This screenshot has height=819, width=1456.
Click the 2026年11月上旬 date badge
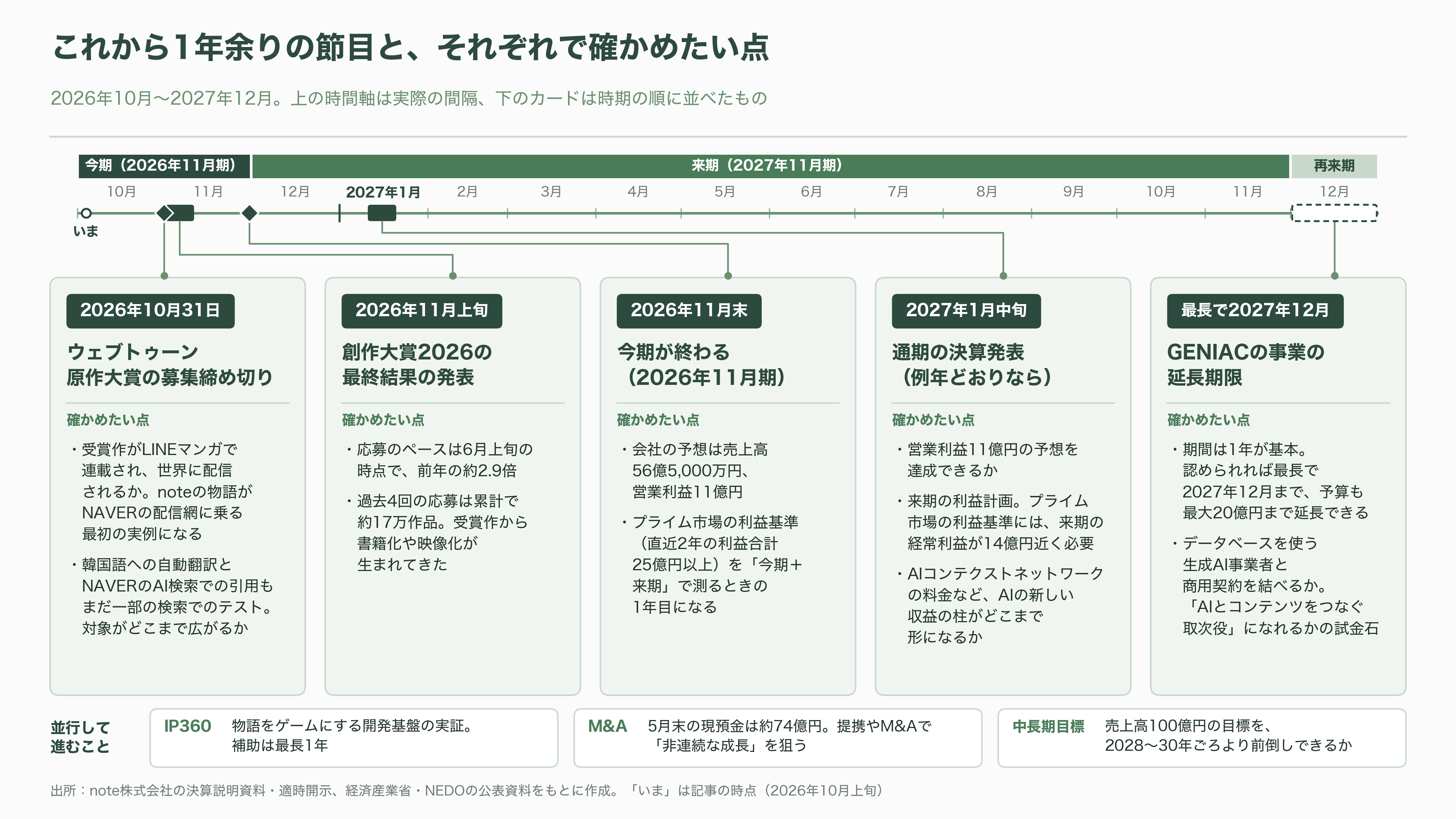422,310
